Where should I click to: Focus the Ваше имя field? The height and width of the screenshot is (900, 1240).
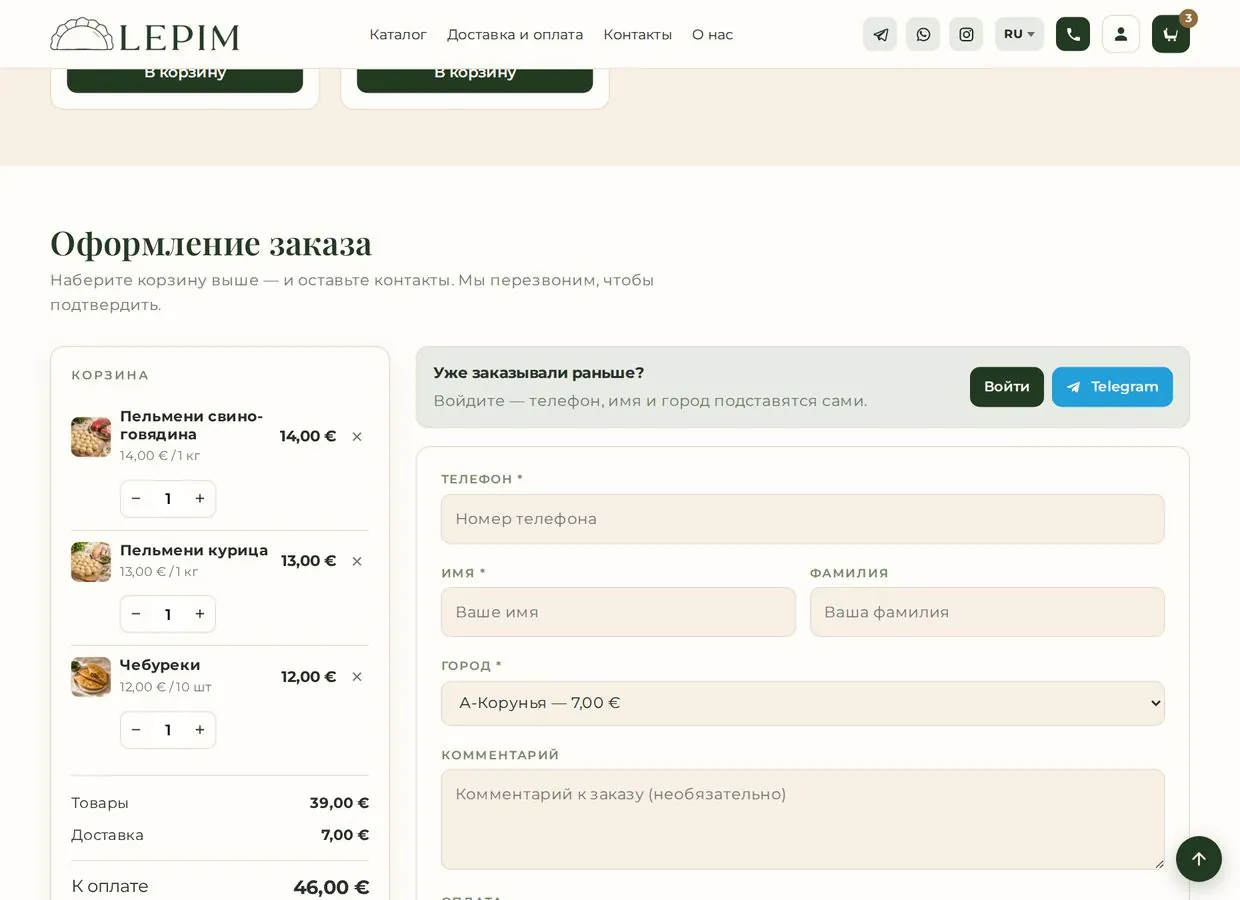pyautogui.click(x=618, y=612)
